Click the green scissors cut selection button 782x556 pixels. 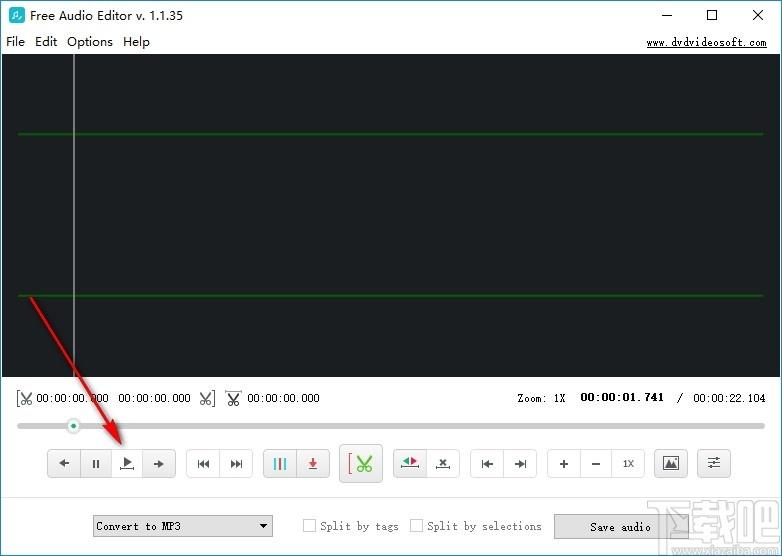tap(361, 464)
